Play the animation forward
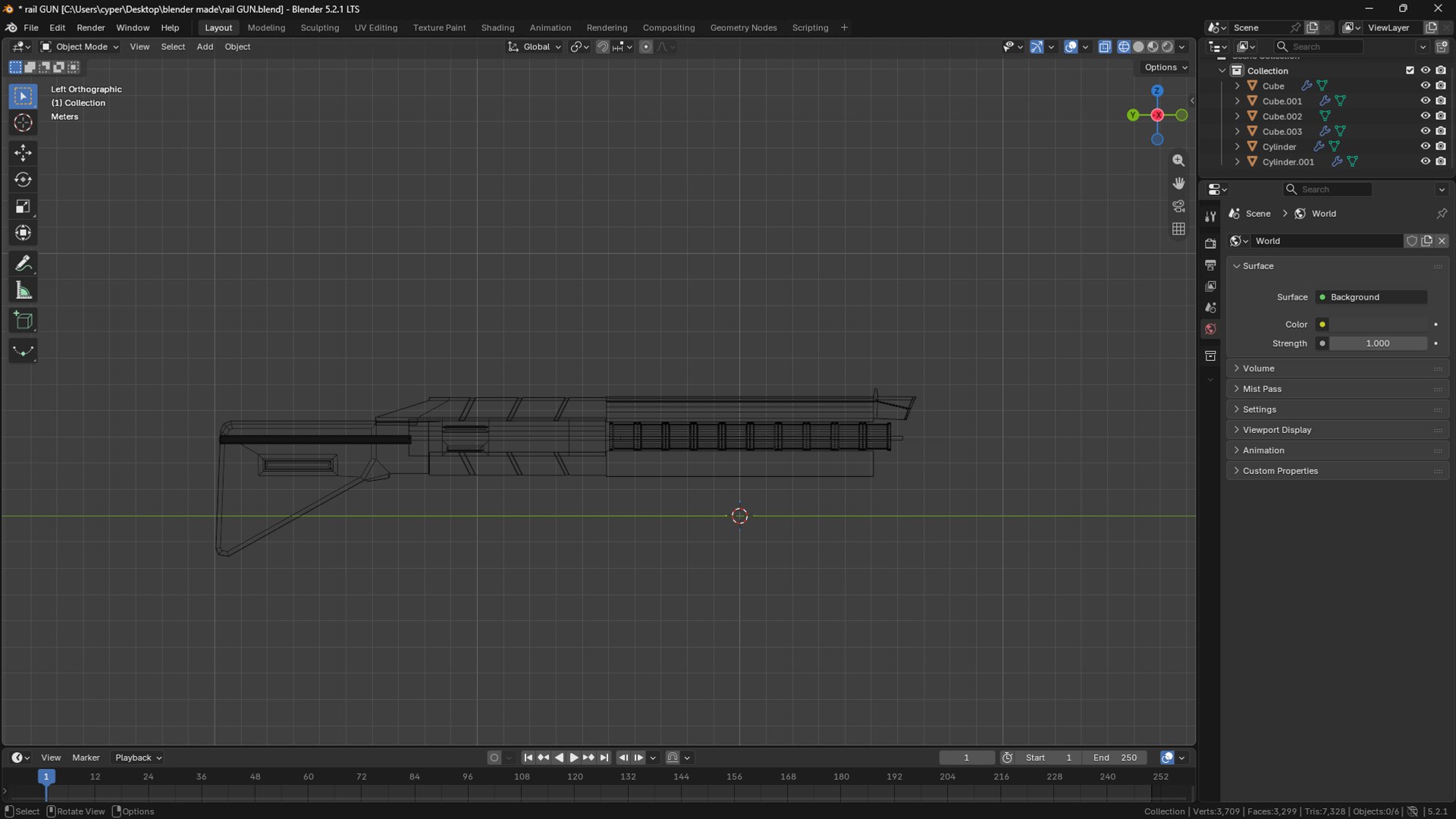 click(574, 758)
